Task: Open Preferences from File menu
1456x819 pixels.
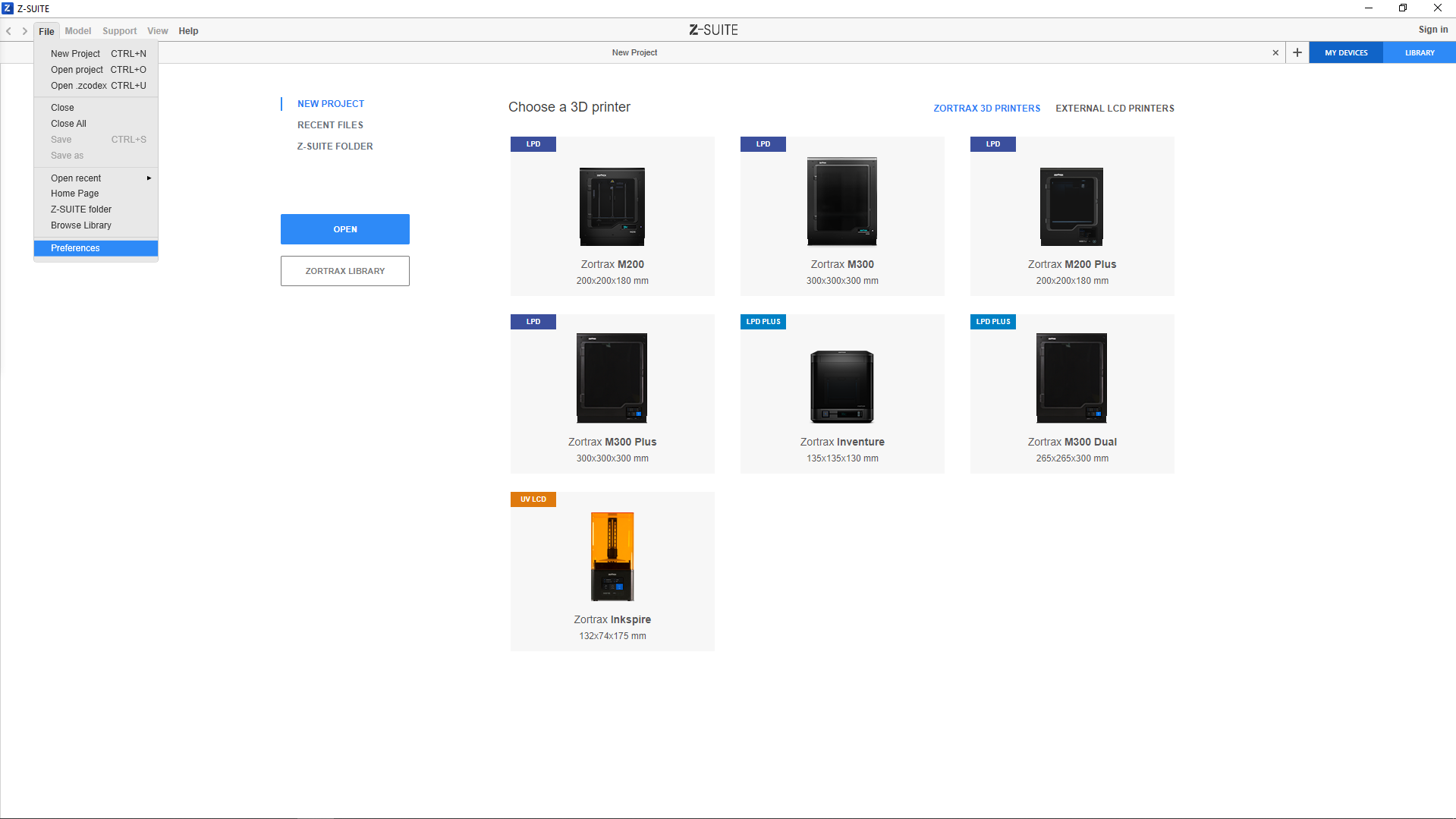Action: pos(96,248)
